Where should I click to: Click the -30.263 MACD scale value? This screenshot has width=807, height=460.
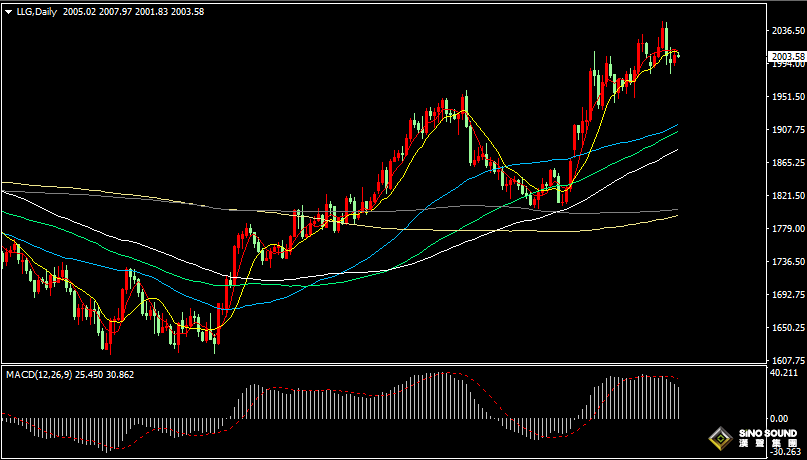[x=787, y=451]
